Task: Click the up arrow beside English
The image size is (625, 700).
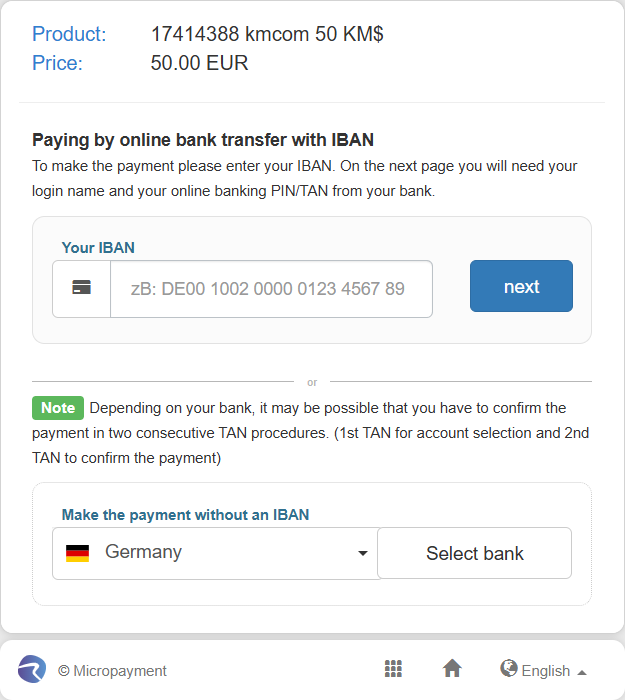Action: (x=582, y=672)
